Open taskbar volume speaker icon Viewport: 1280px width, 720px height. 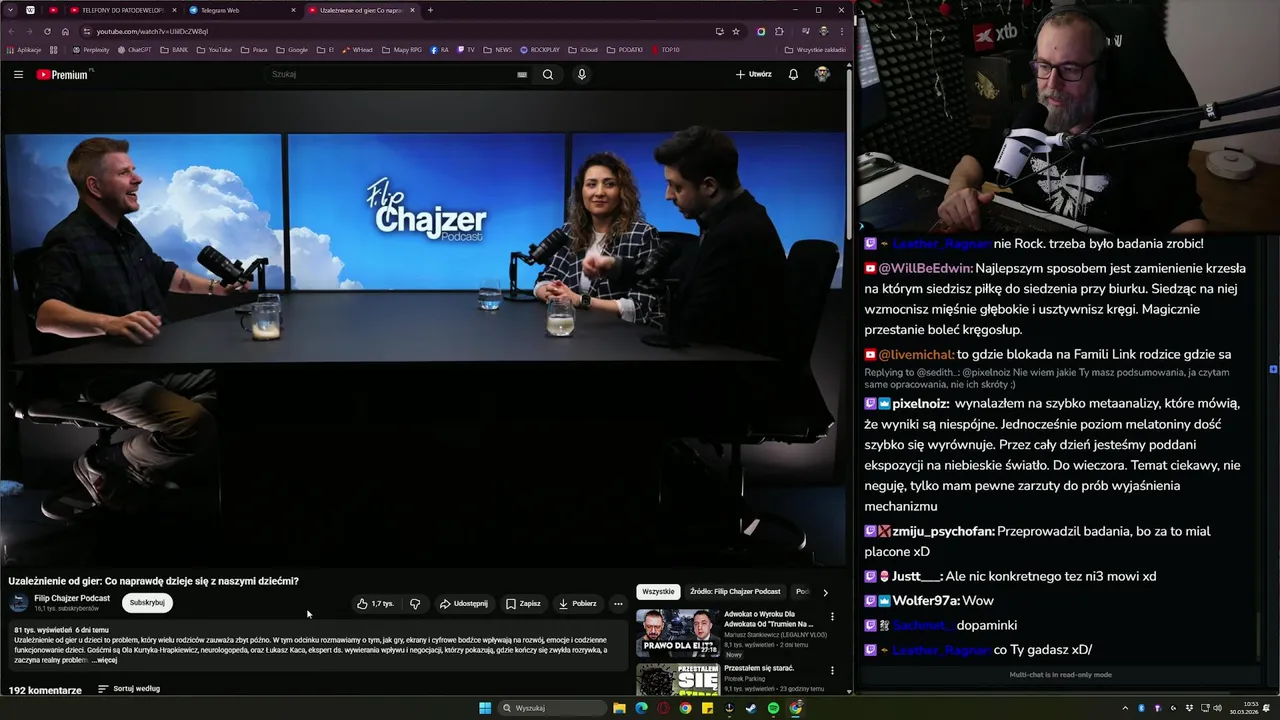(x=1217, y=708)
